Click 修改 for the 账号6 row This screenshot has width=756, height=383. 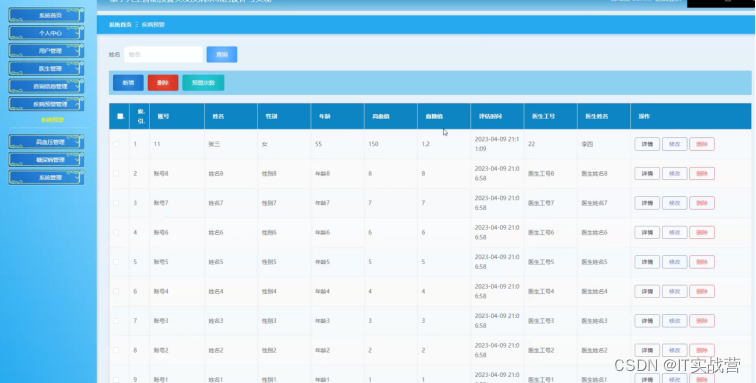[x=675, y=232]
